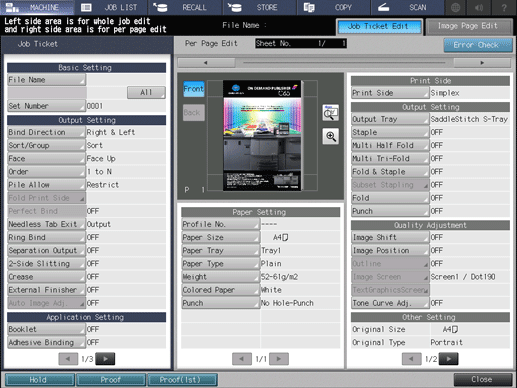Open the Print Side setting
The image size is (517, 388).
[390, 93]
